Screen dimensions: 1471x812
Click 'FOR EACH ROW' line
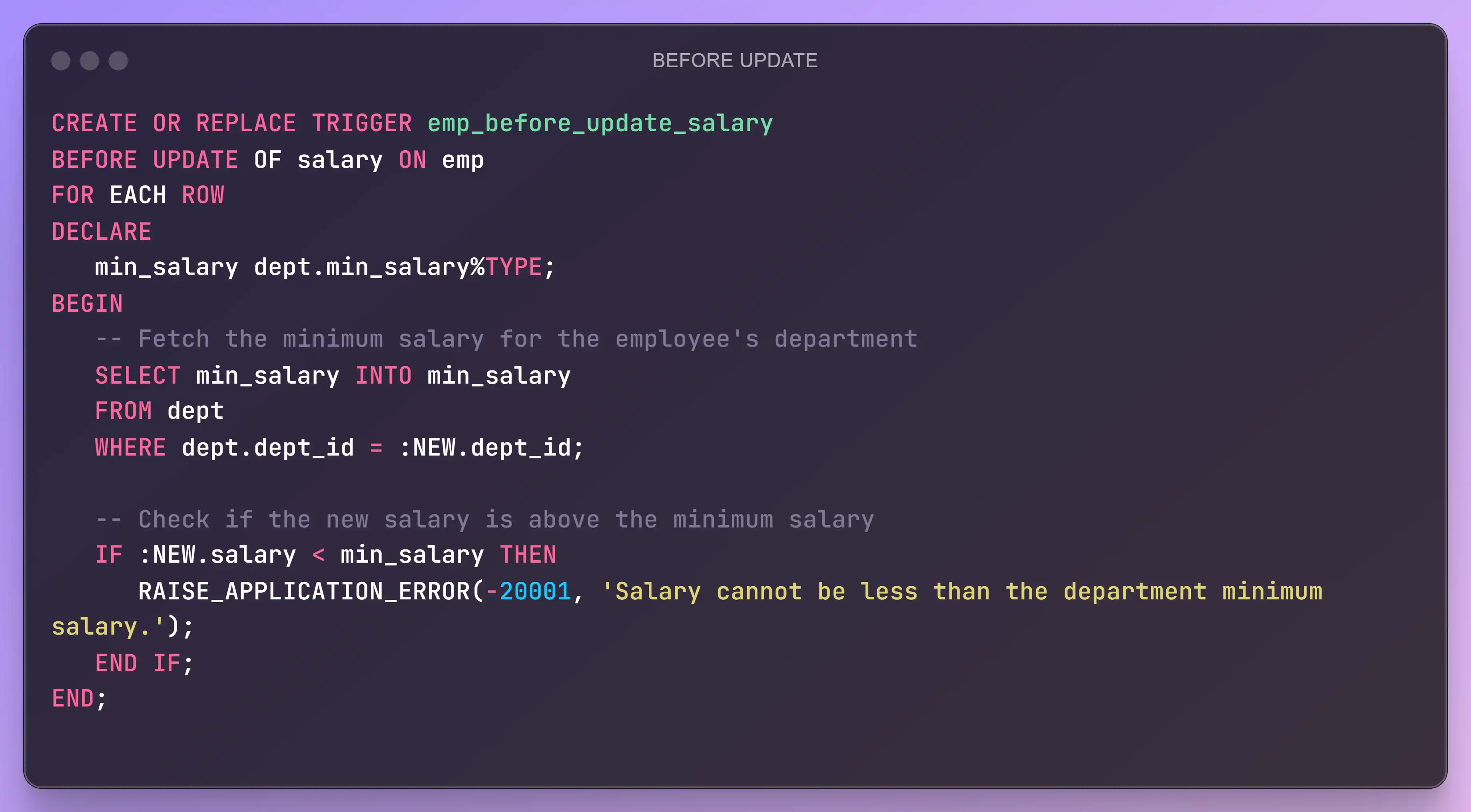(138, 196)
